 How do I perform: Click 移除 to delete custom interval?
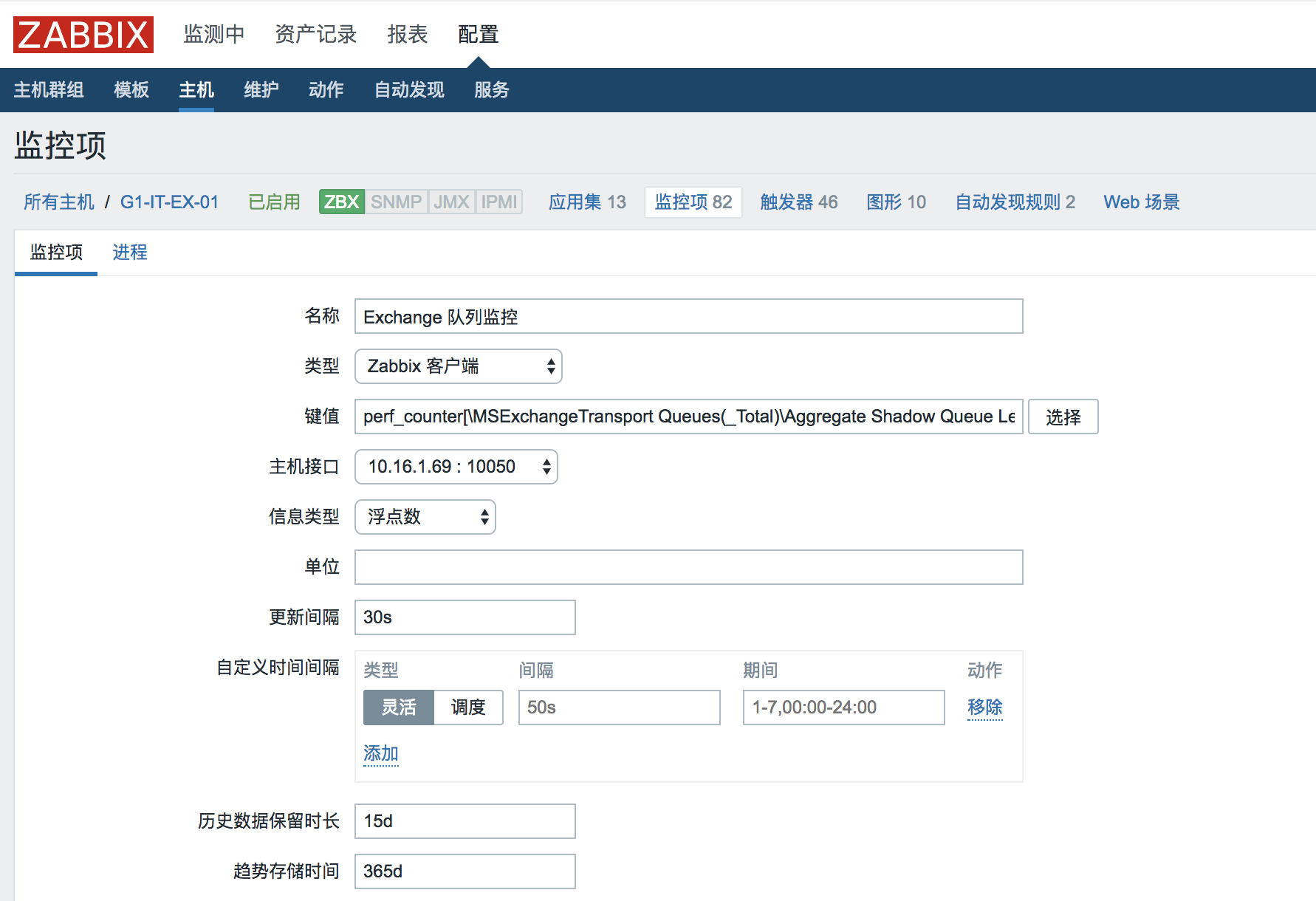[985, 708]
